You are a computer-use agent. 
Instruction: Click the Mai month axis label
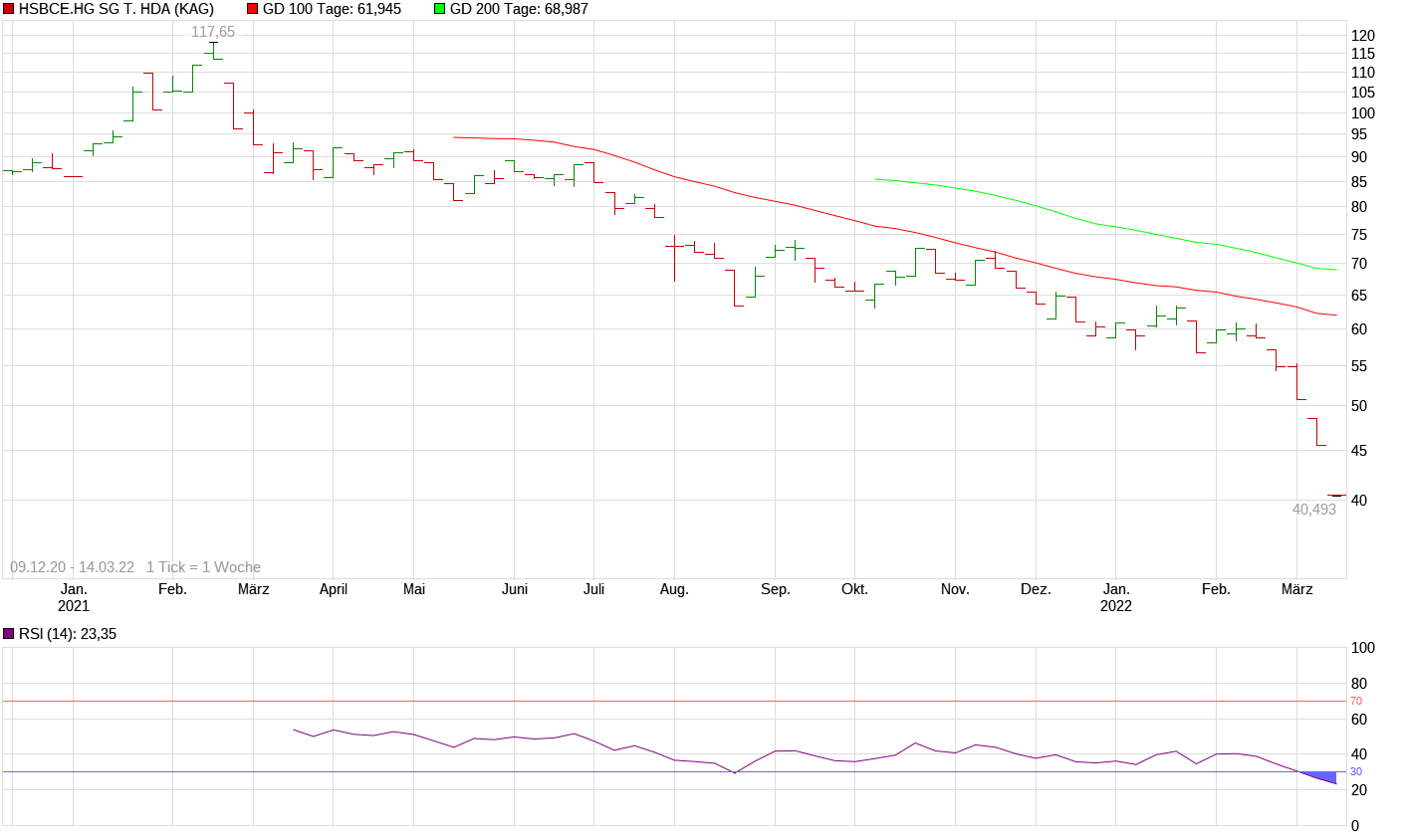[x=414, y=589]
